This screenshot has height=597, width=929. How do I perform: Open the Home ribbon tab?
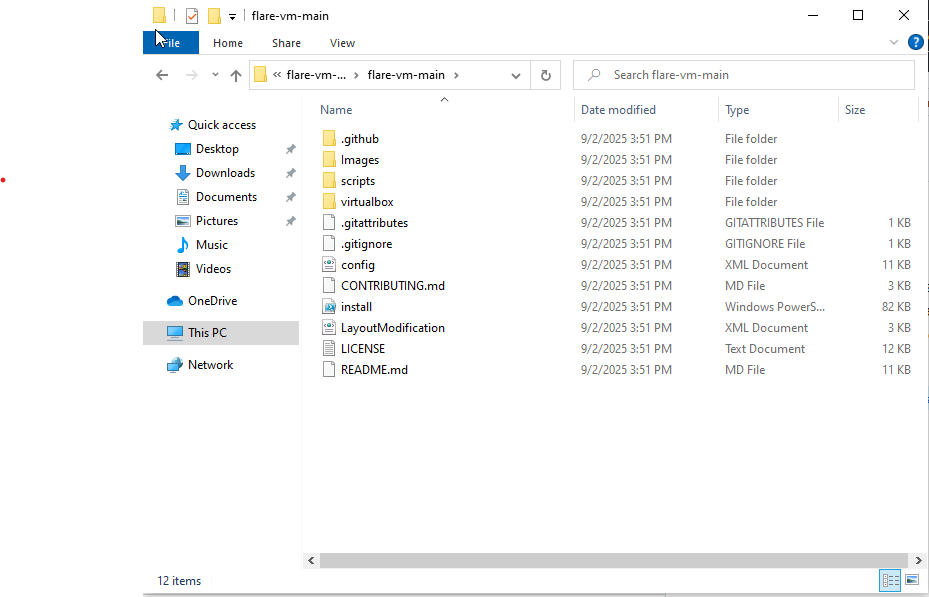tap(228, 43)
